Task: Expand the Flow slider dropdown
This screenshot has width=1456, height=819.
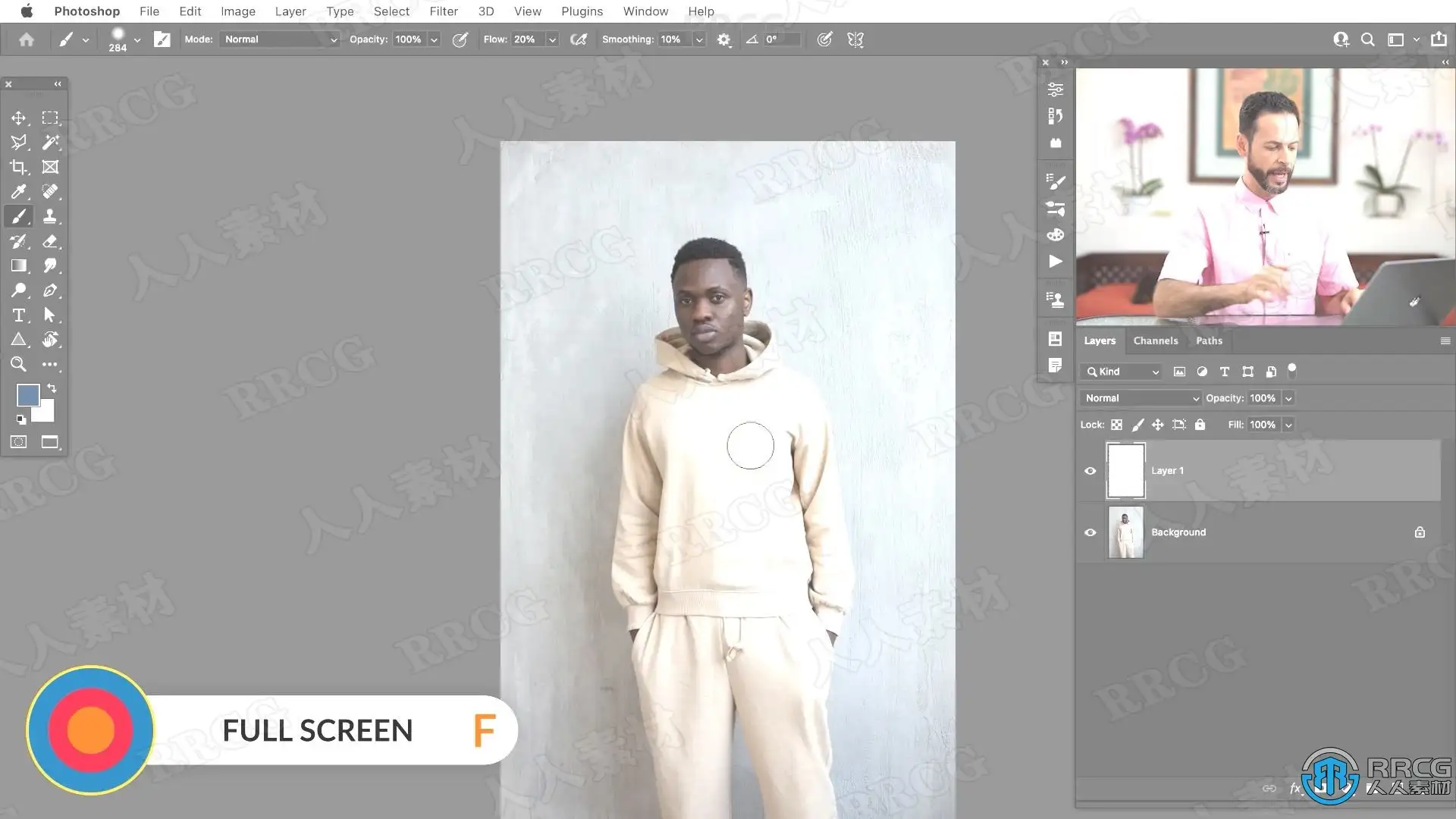Action: [x=552, y=39]
